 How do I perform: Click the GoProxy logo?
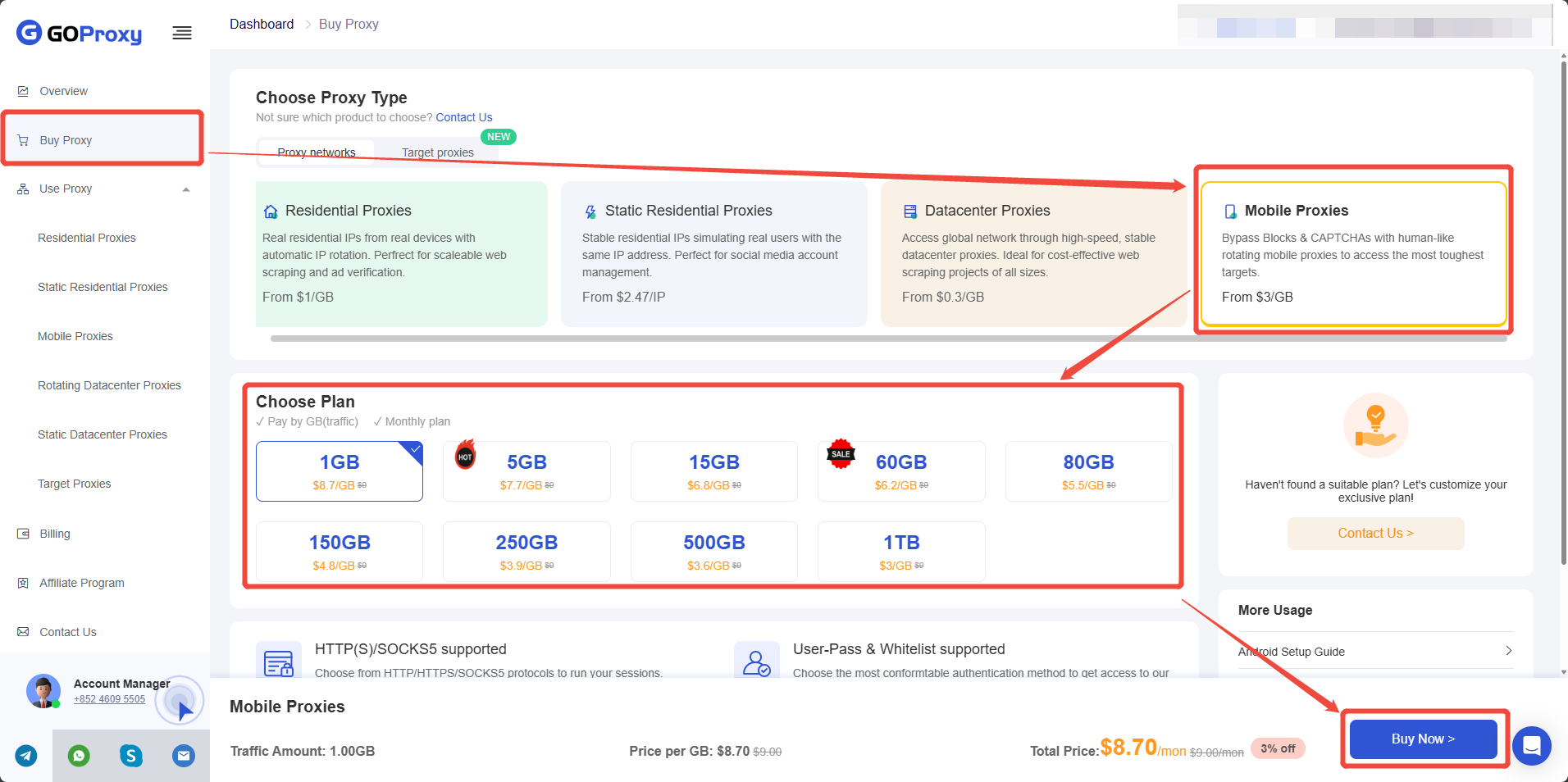pos(80,33)
